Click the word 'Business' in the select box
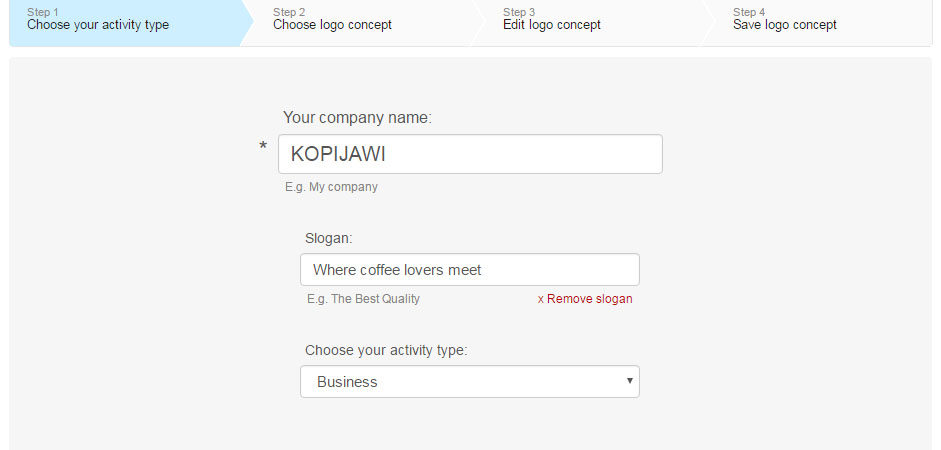The image size is (941, 450). [347, 382]
